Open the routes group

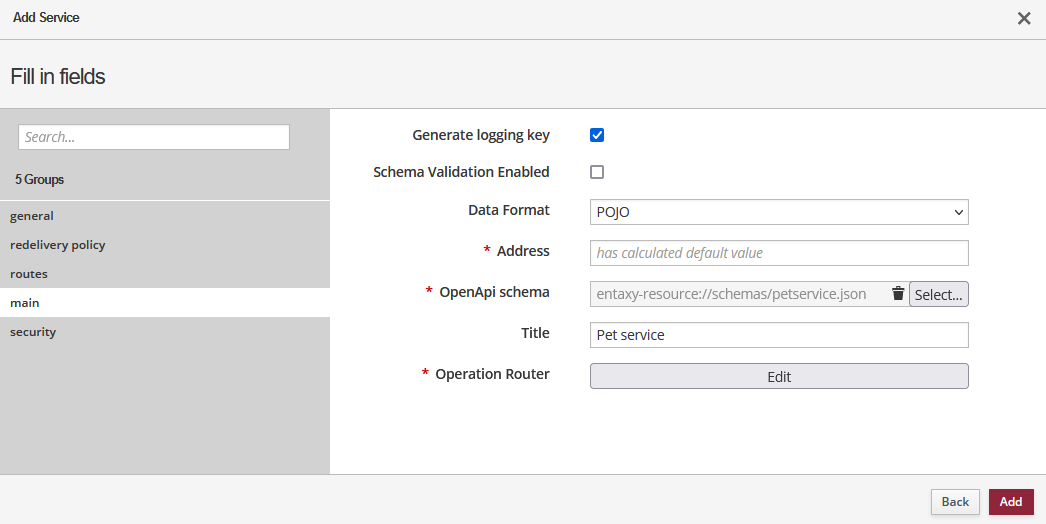pyautogui.click(x=29, y=274)
